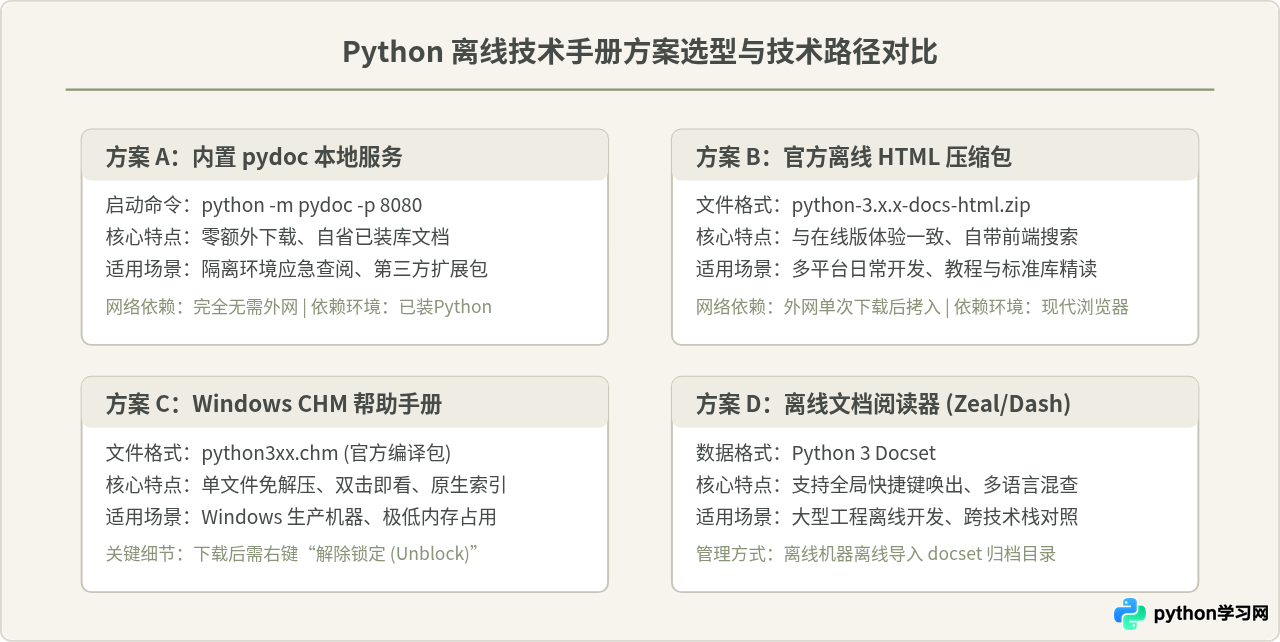Screen dimensions: 1280x642
Task: Click the note "网络依赖：完全无需外网"
Action: [x=202, y=307]
